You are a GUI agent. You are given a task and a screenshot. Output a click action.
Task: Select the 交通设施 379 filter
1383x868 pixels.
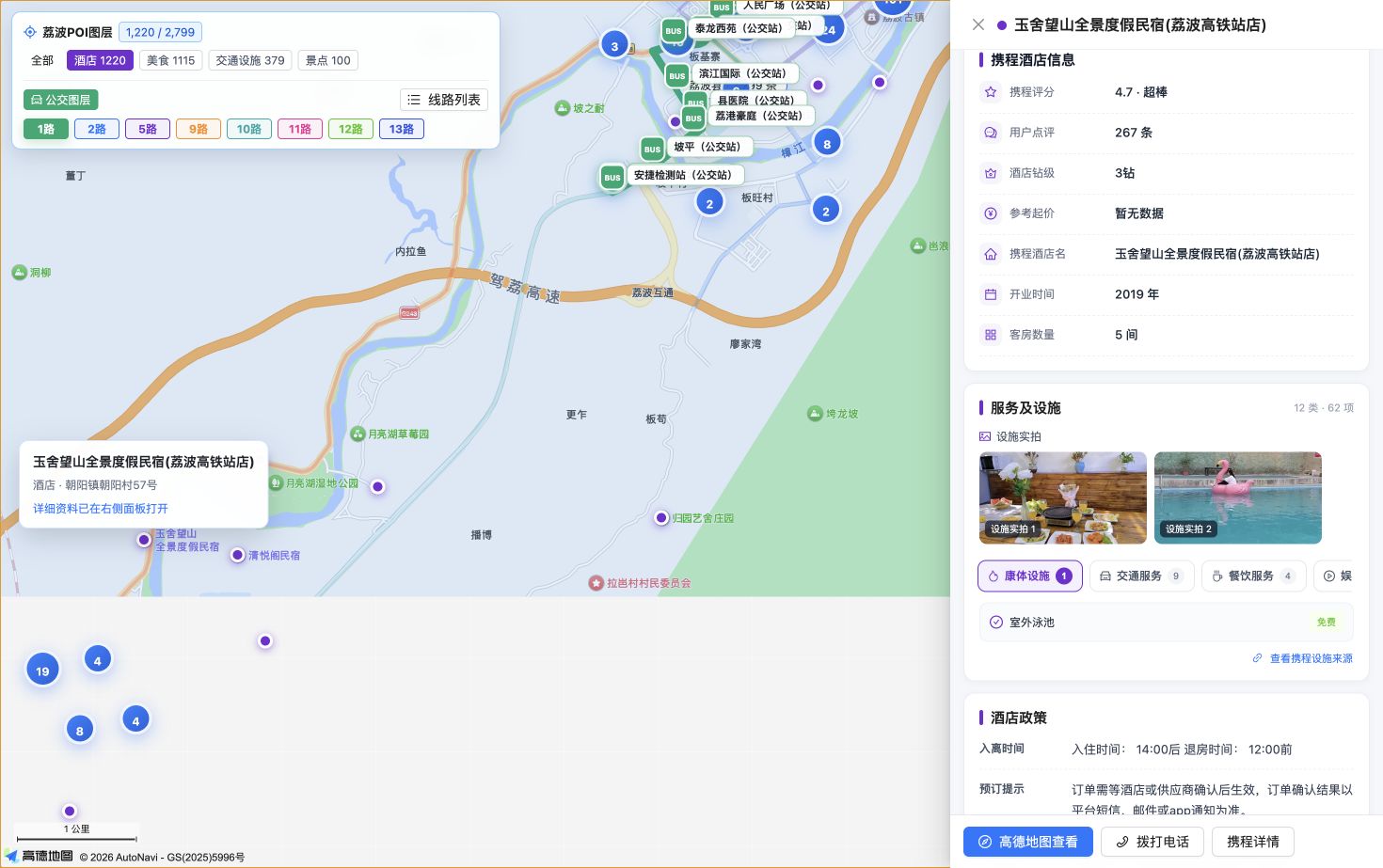[250, 60]
